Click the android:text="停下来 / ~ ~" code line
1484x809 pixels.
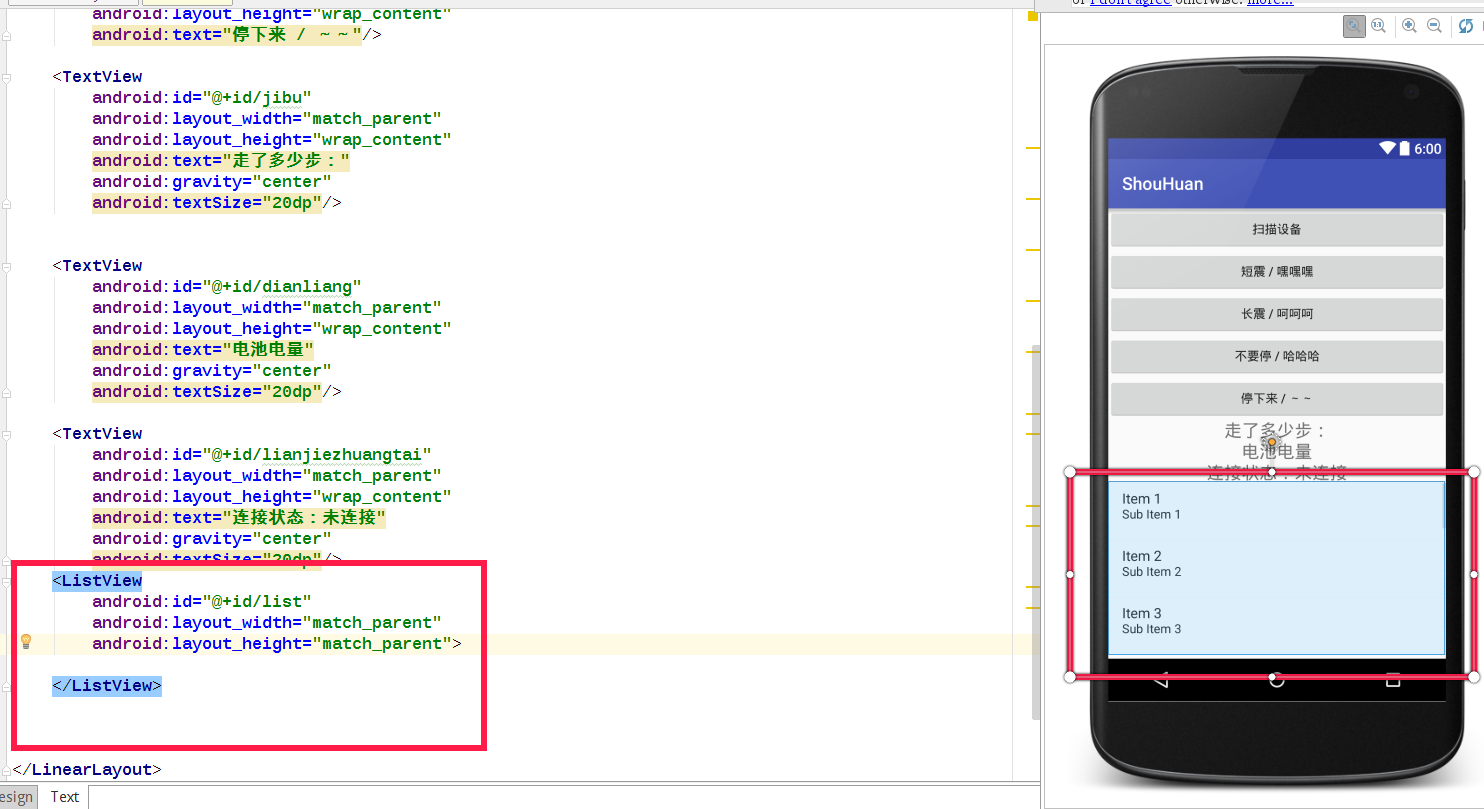pyautogui.click(x=237, y=35)
